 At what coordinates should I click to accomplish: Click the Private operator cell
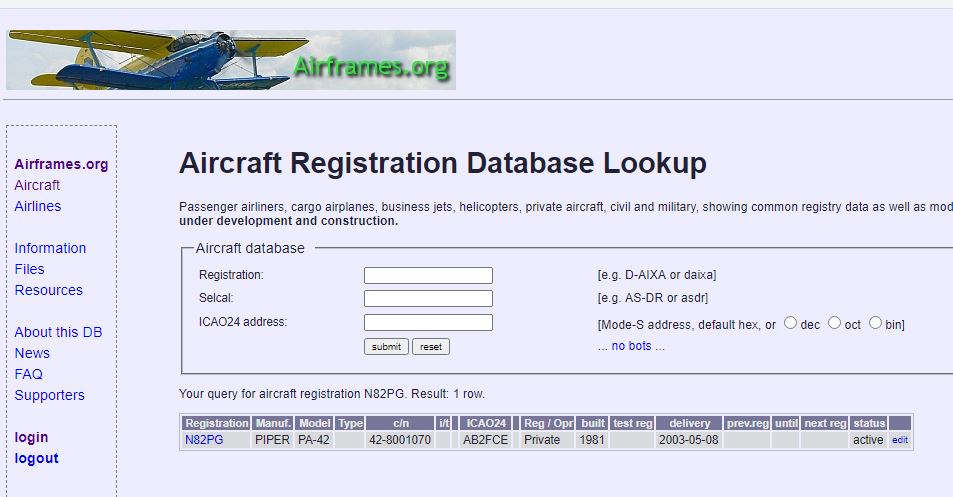click(x=549, y=440)
